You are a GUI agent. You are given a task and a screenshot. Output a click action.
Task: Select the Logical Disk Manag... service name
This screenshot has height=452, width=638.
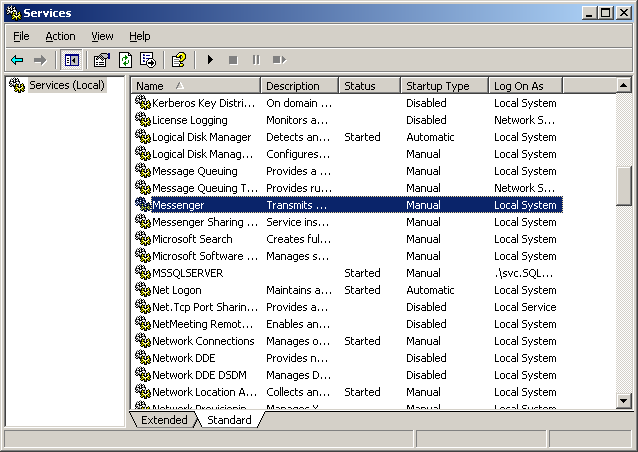[x=202, y=154]
